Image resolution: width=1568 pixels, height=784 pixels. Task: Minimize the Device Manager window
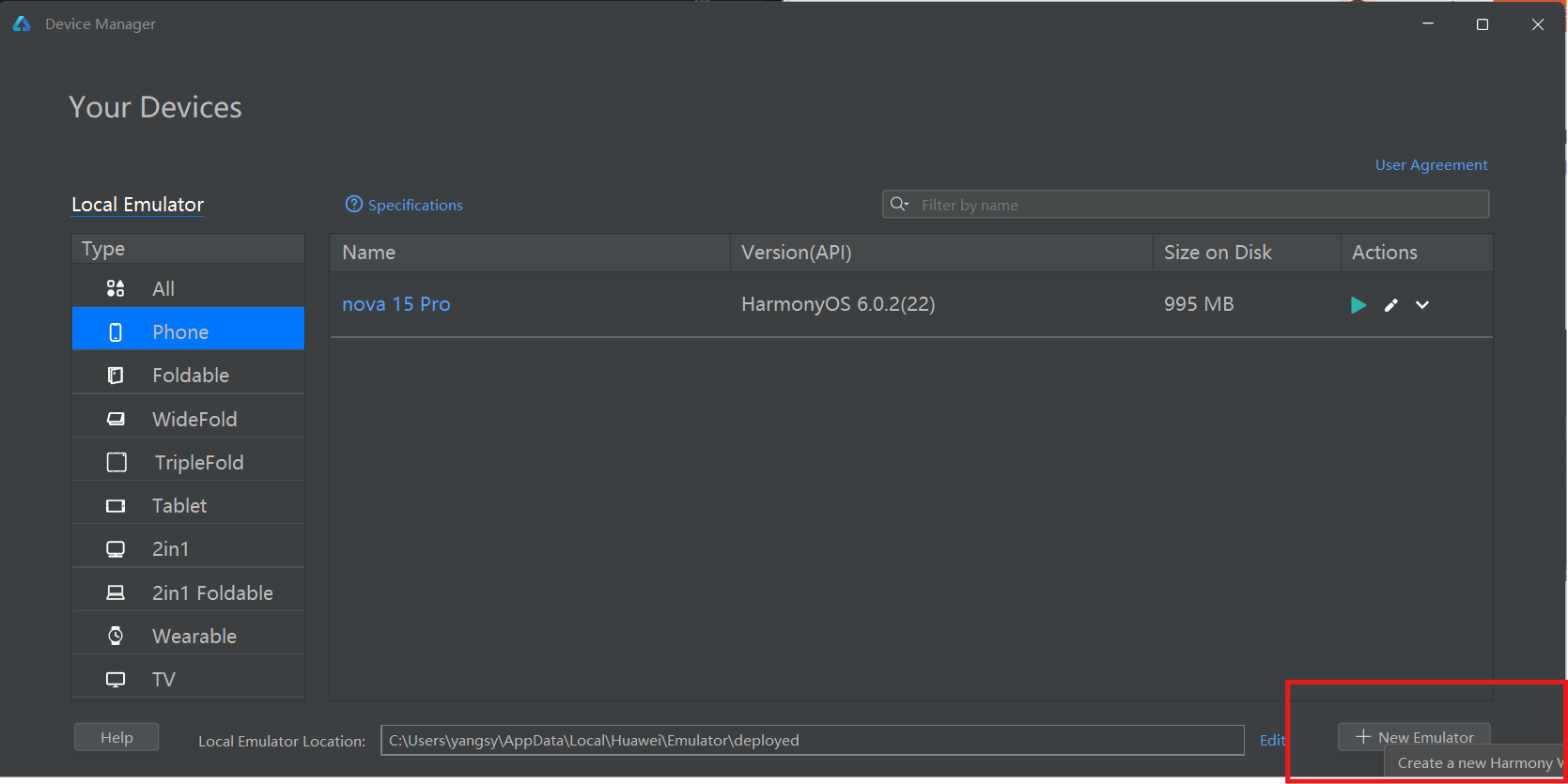point(1428,23)
